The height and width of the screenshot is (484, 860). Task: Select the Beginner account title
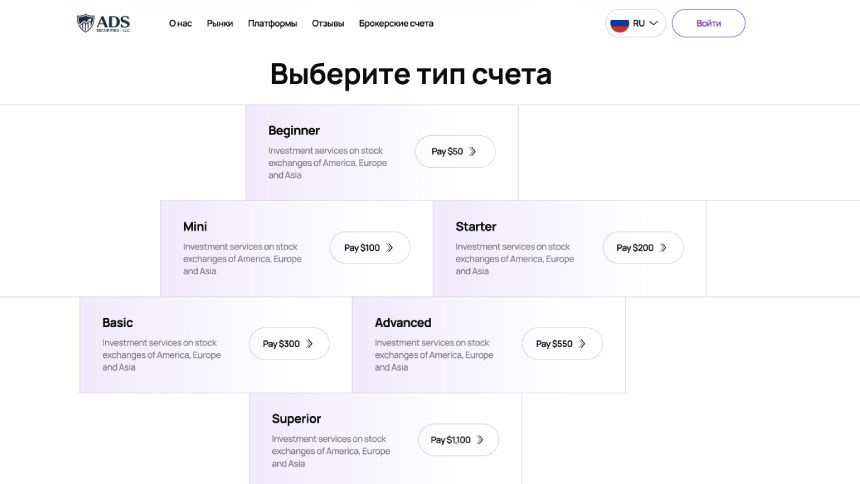click(x=294, y=131)
